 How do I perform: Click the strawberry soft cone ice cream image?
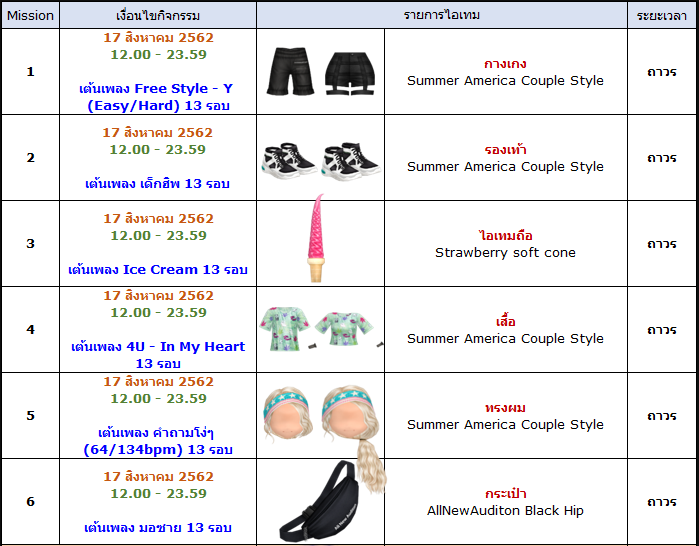[316, 240]
